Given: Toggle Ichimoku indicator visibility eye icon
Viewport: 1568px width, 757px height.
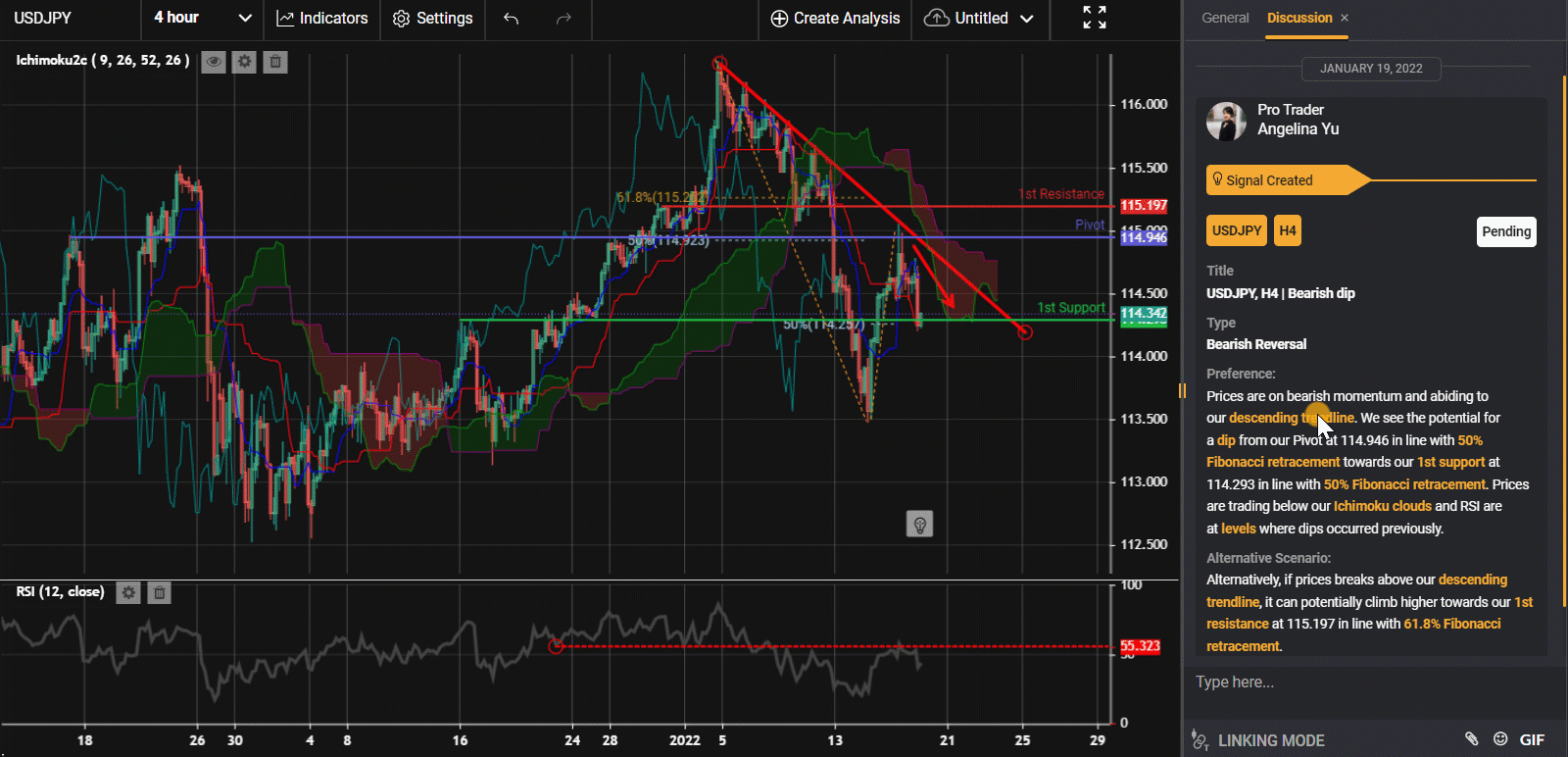Looking at the screenshot, I should tap(214, 62).
